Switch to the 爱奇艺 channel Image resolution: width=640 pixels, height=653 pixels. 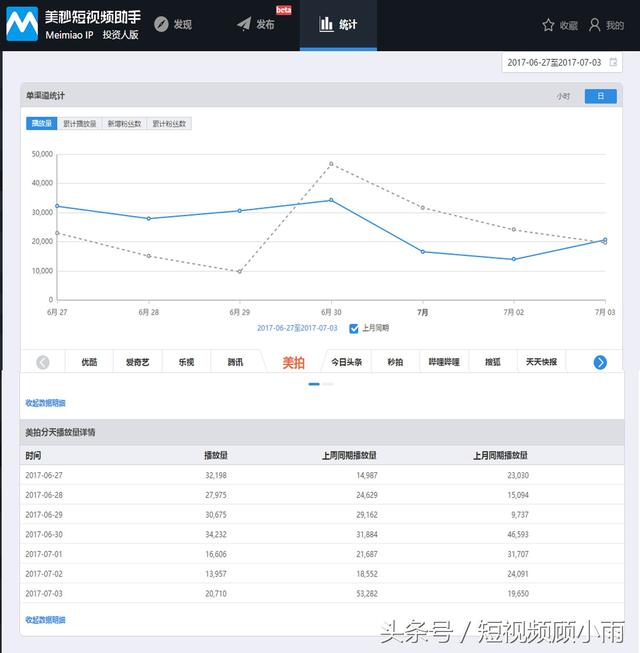(x=138, y=362)
